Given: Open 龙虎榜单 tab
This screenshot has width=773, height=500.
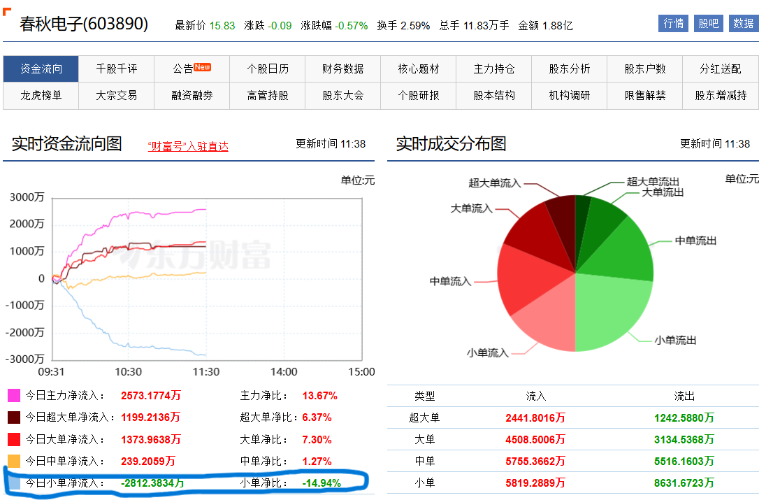Looking at the screenshot, I should 41,95.
